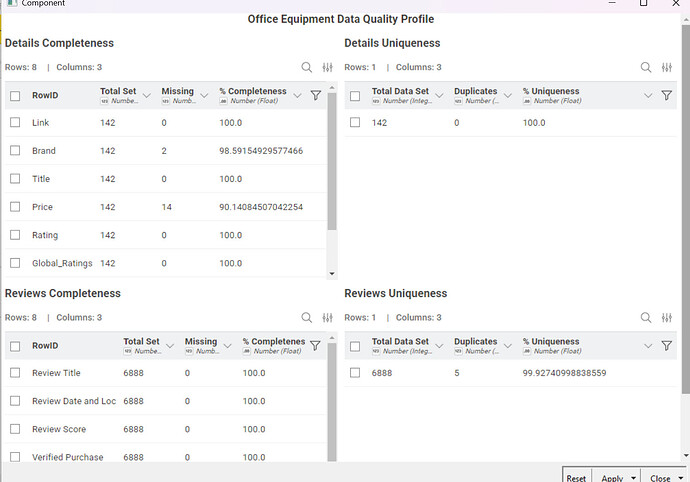Click search icon in Details Completeness table
690x482 pixels.
pyautogui.click(x=307, y=67)
